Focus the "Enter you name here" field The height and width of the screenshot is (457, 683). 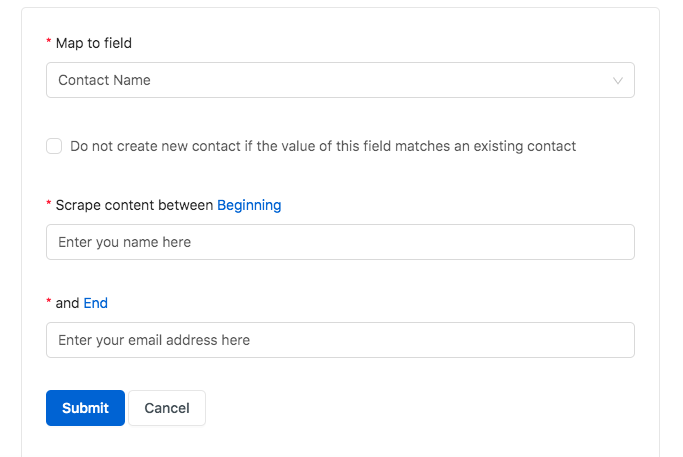tap(340, 242)
